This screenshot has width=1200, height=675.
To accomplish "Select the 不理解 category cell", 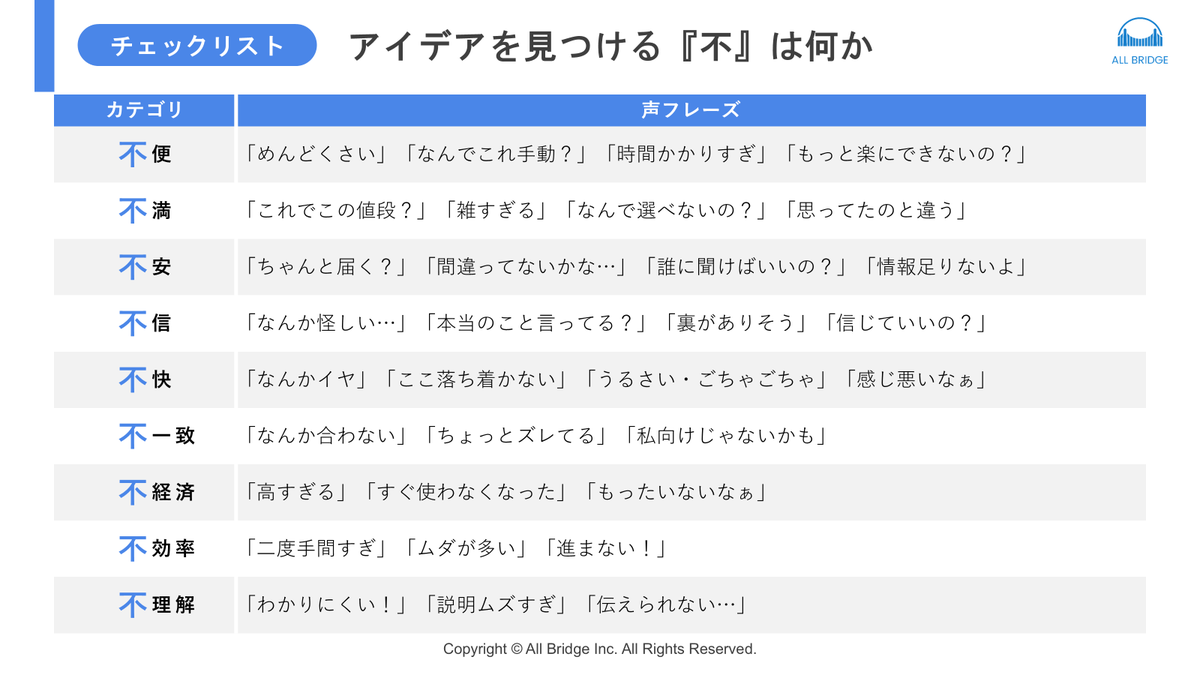I will click(144, 605).
